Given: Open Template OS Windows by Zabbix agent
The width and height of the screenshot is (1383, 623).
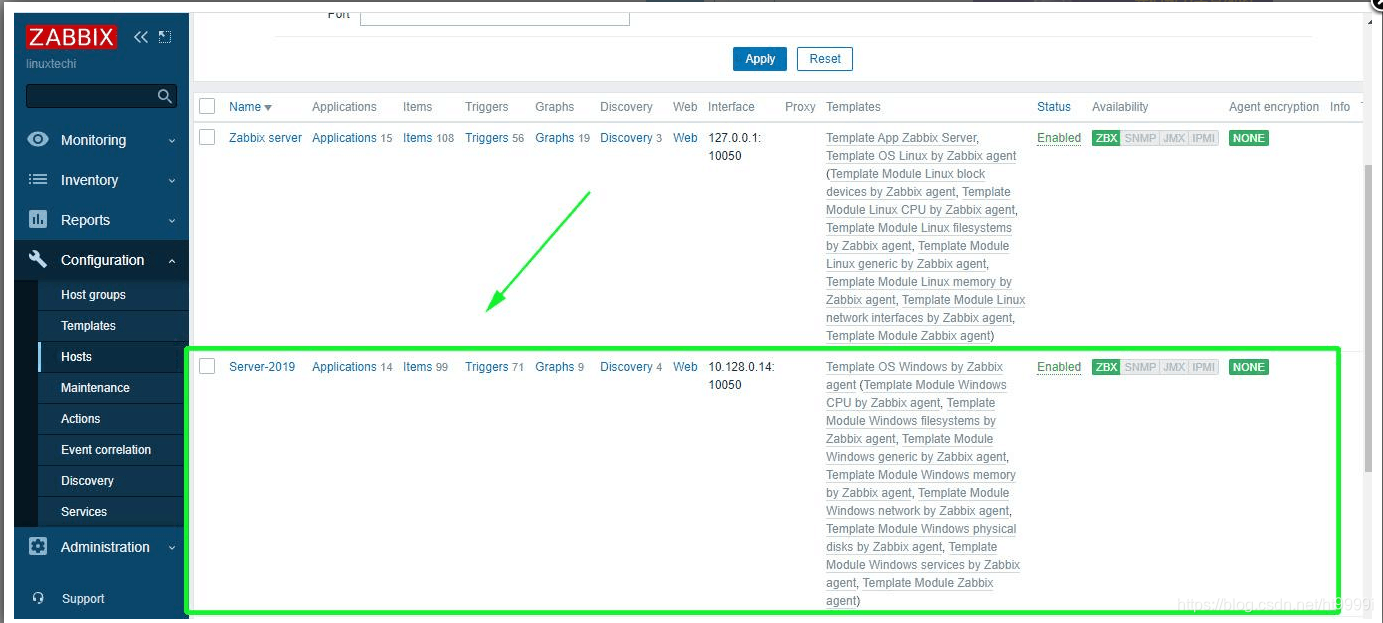Looking at the screenshot, I should (914, 376).
